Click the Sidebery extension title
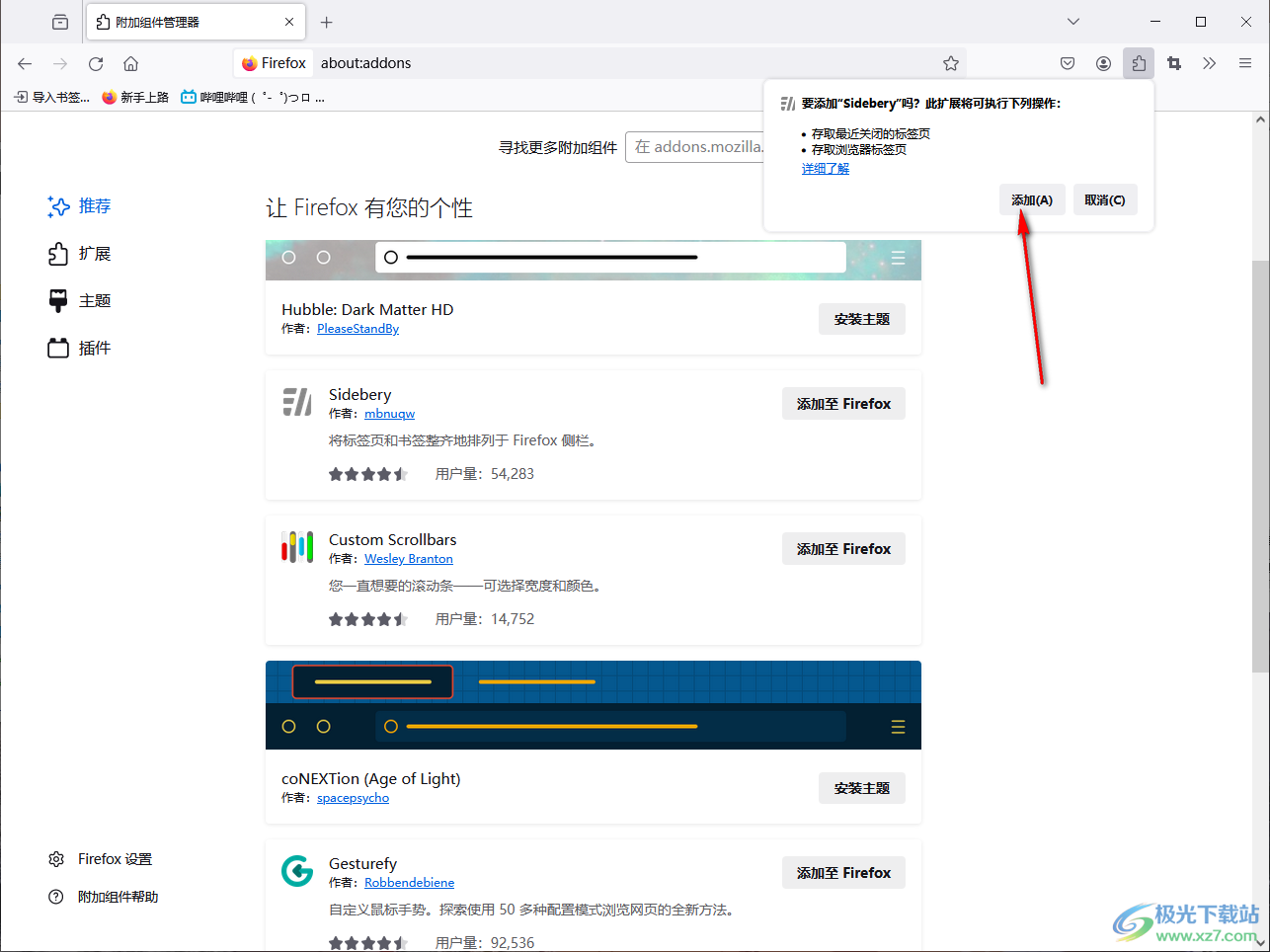1270x952 pixels. click(x=359, y=394)
